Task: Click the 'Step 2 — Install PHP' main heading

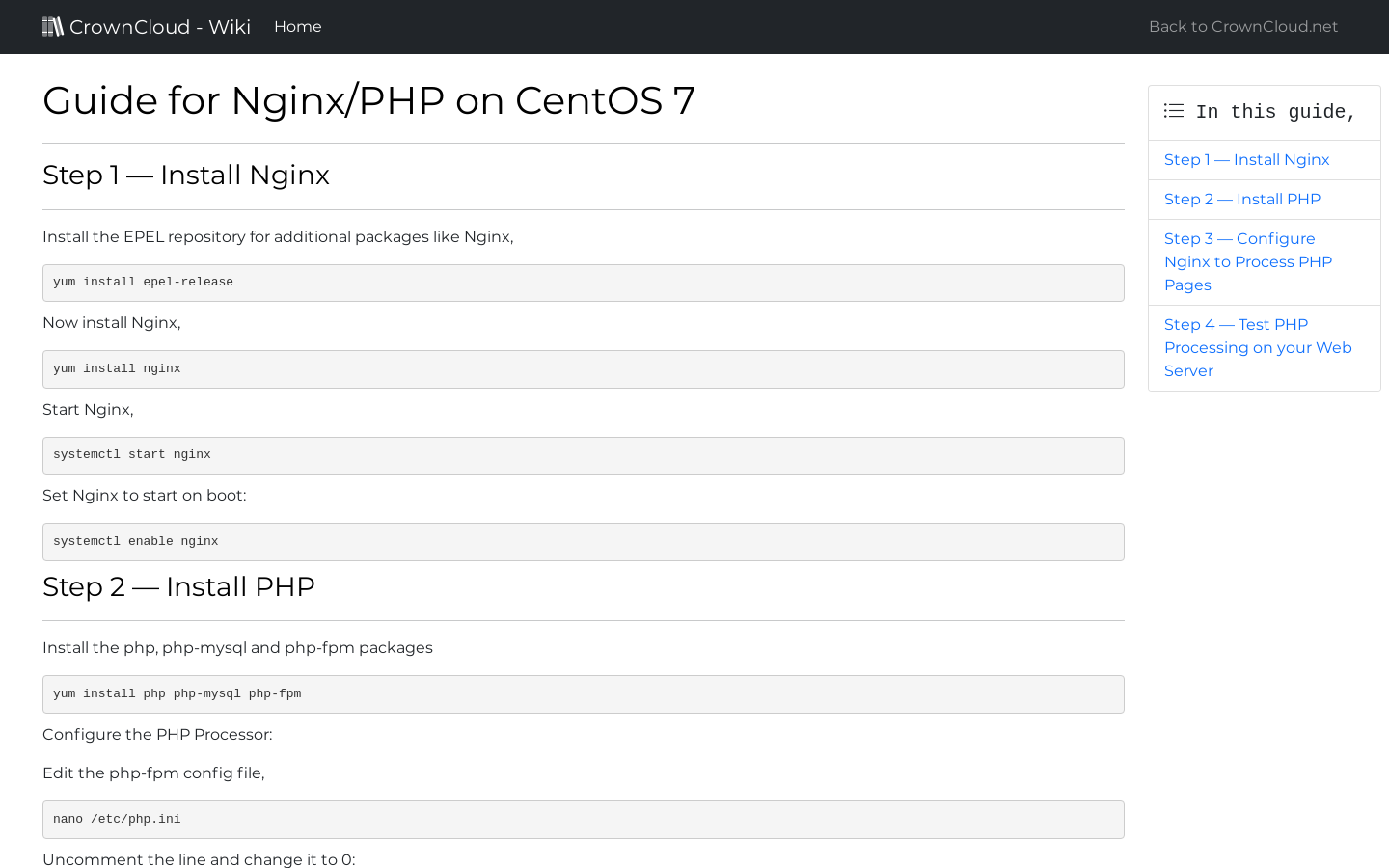Action: pos(178,587)
